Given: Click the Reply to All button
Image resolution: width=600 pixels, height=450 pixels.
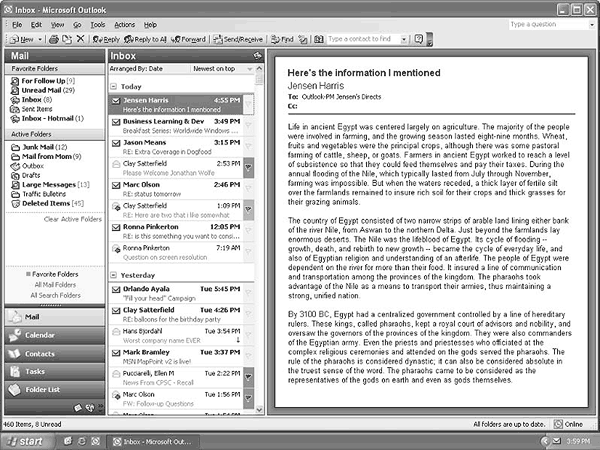Looking at the screenshot, I should pyautogui.click(x=145, y=39).
